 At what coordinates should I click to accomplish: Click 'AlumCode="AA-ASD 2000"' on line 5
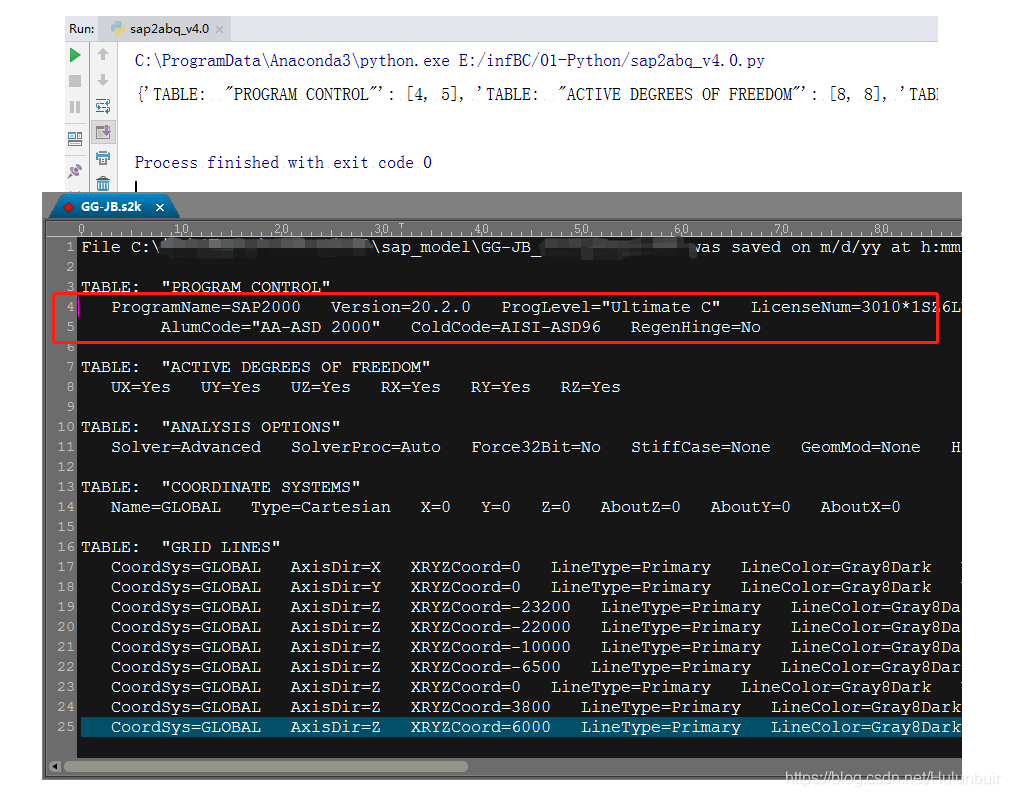point(270,327)
